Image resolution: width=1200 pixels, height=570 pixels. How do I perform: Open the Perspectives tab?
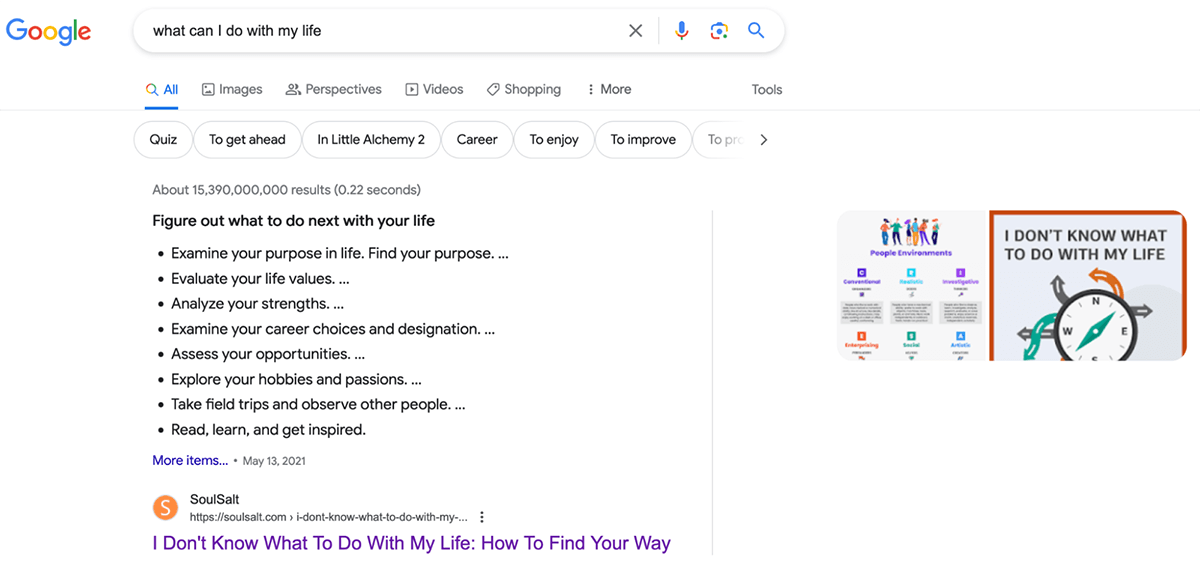coord(334,89)
